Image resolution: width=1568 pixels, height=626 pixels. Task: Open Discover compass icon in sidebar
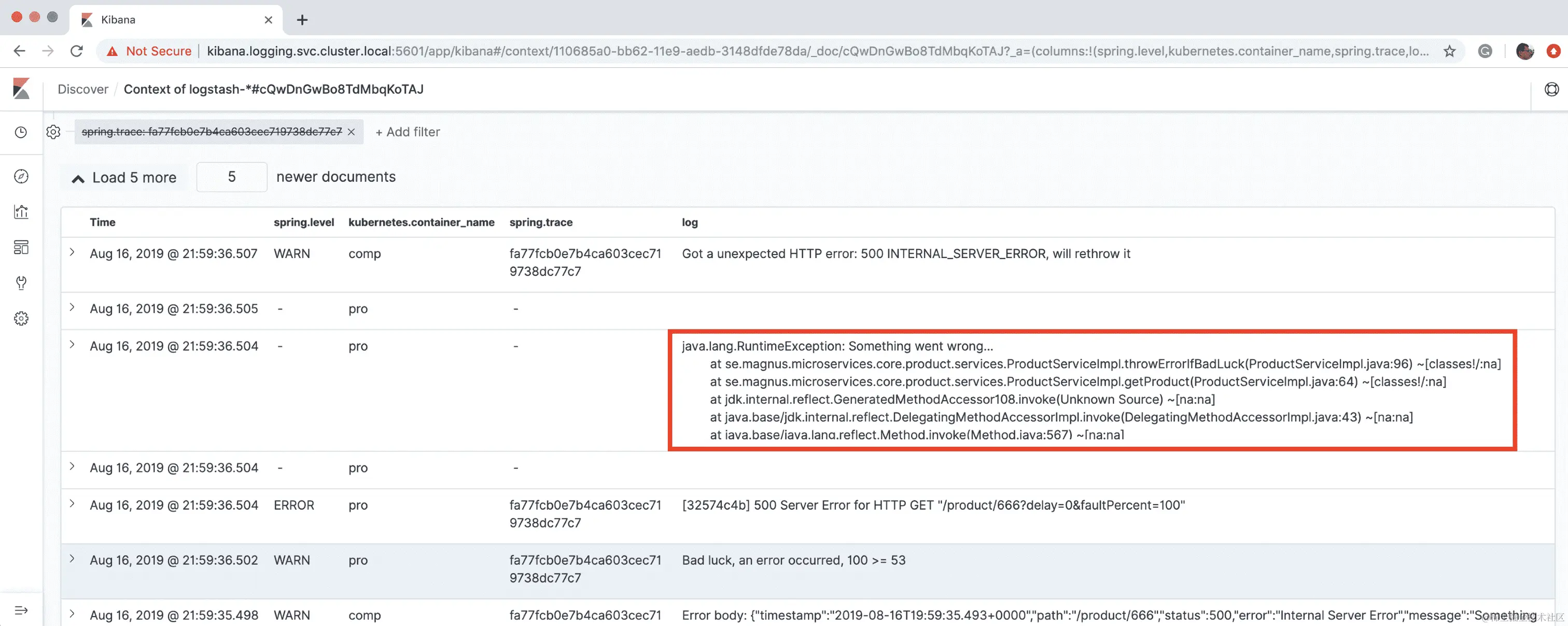click(21, 176)
